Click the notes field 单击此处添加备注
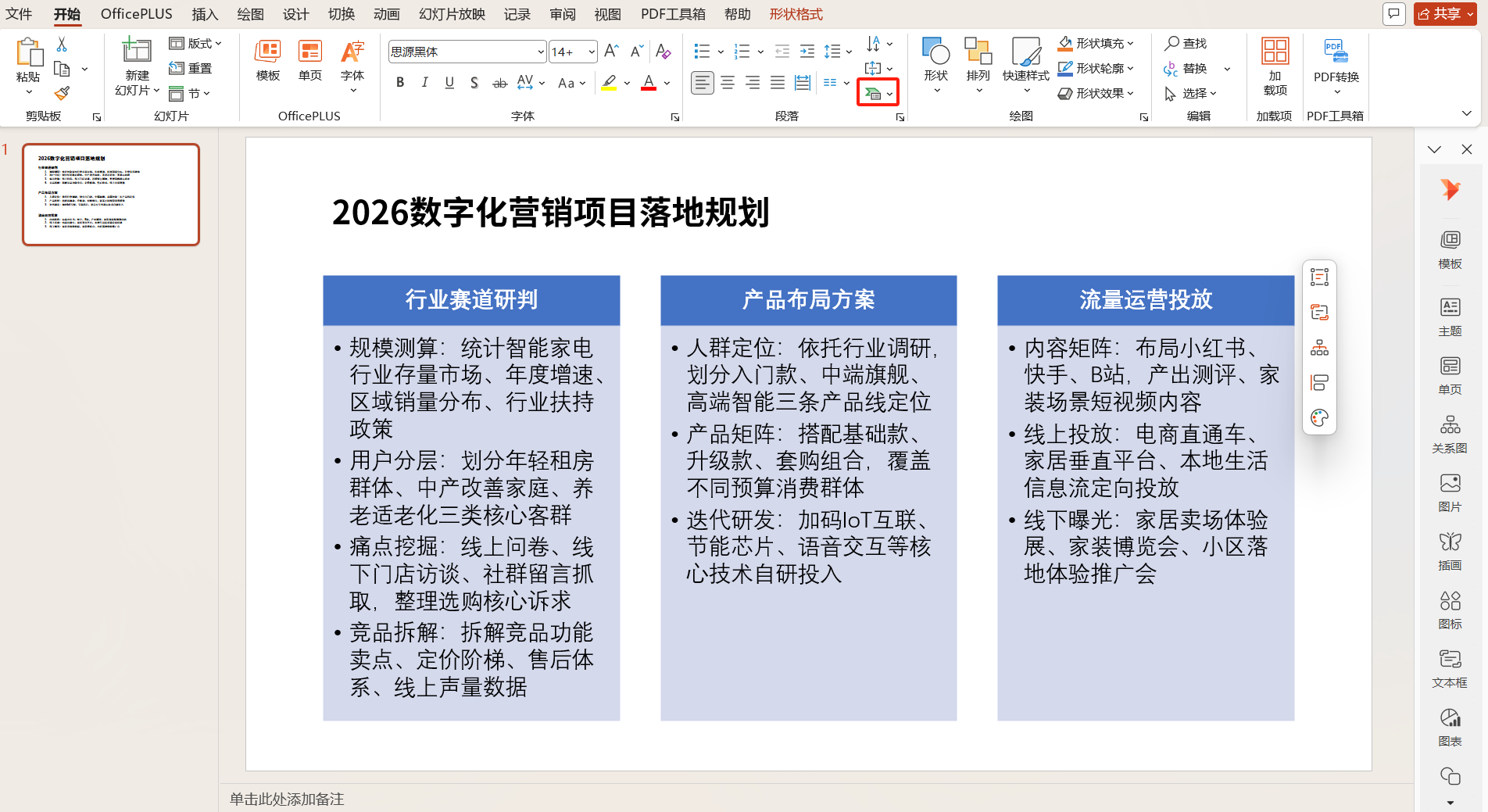 (287, 799)
